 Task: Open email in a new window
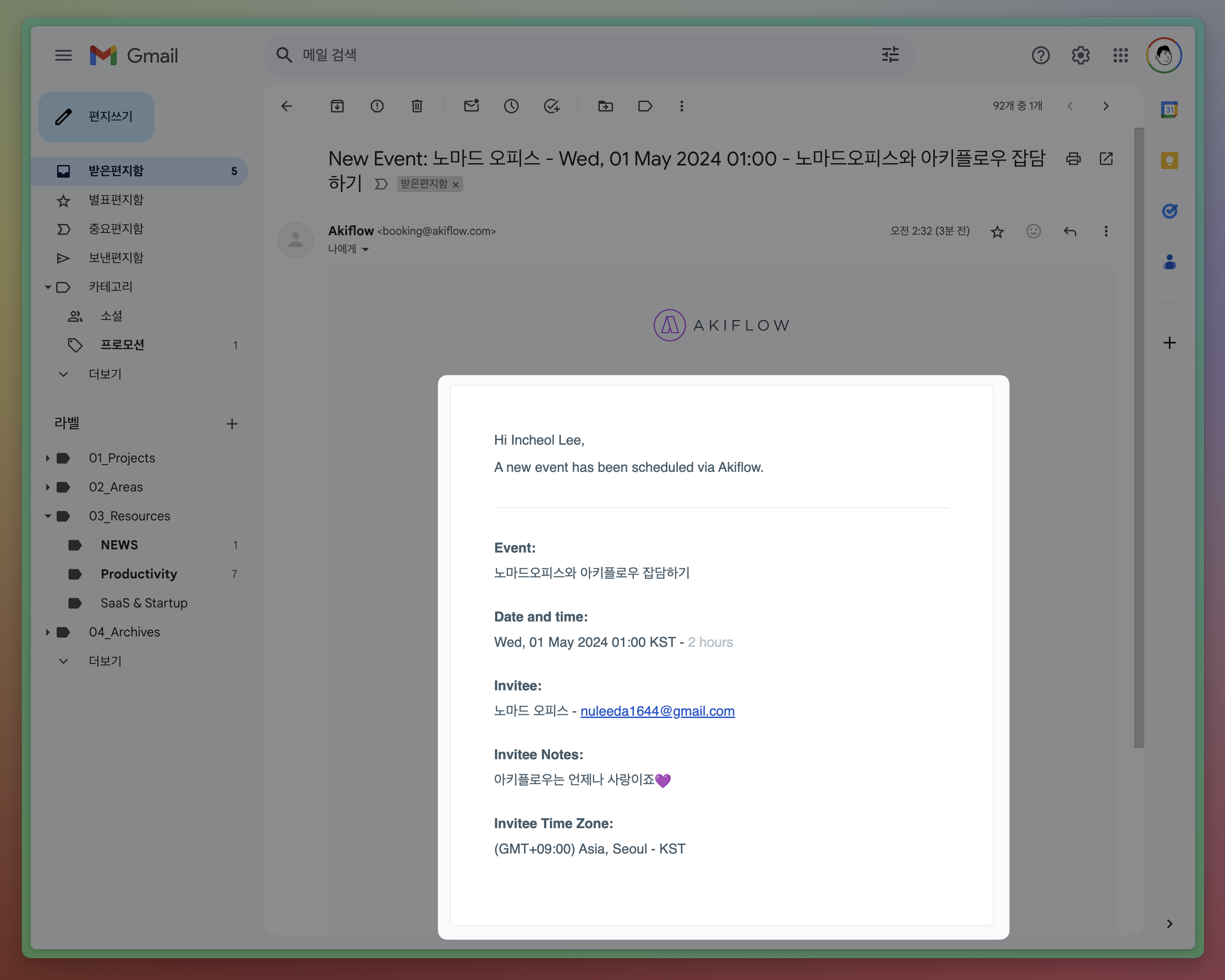(x=1106, y=159)
